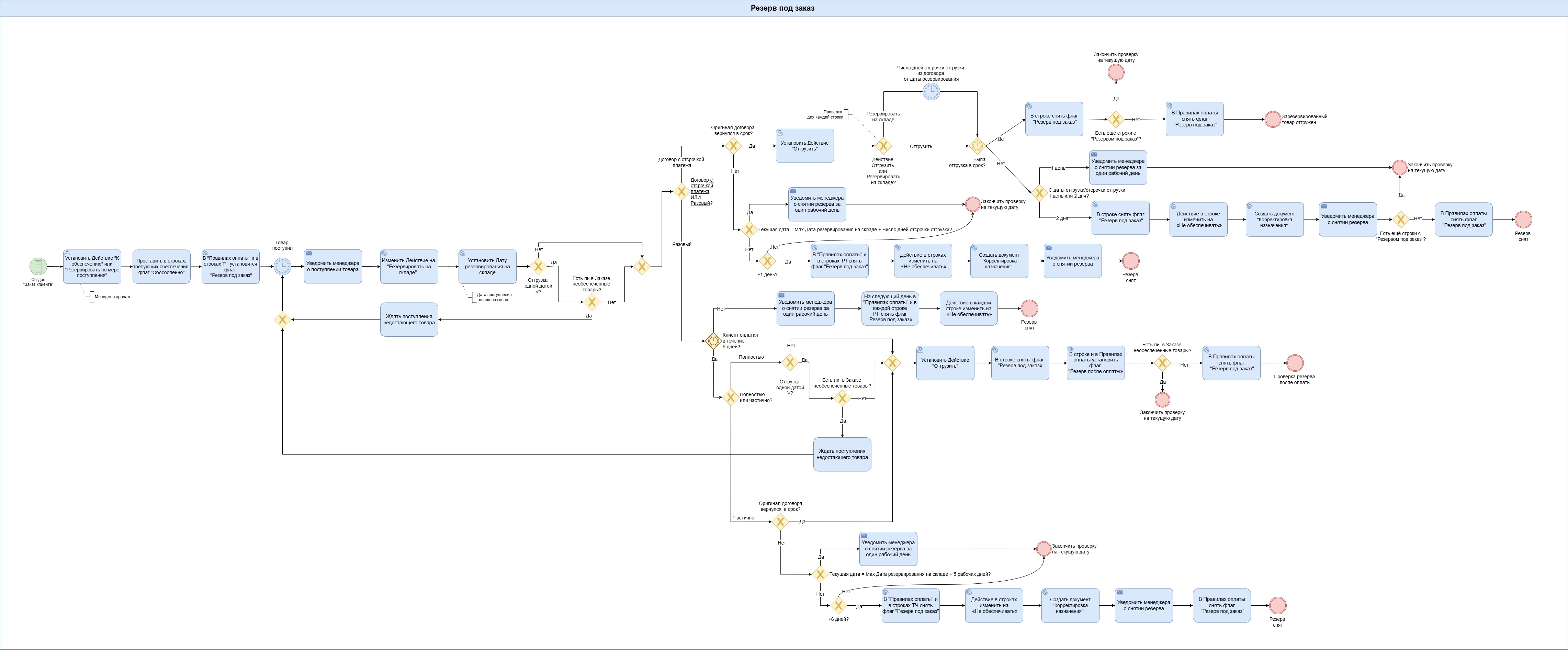Select the annotation «Менеджер продаж»

click(113, 297)
